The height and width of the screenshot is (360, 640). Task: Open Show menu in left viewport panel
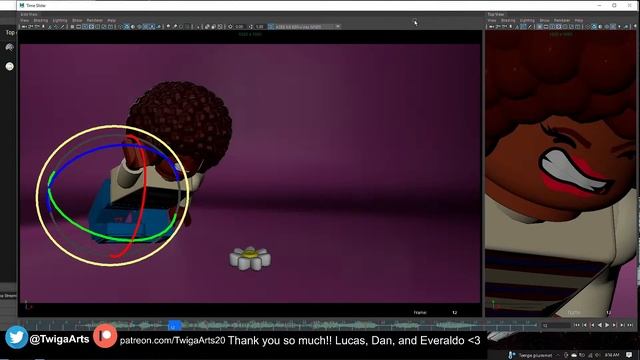click(x=77, y=20)
